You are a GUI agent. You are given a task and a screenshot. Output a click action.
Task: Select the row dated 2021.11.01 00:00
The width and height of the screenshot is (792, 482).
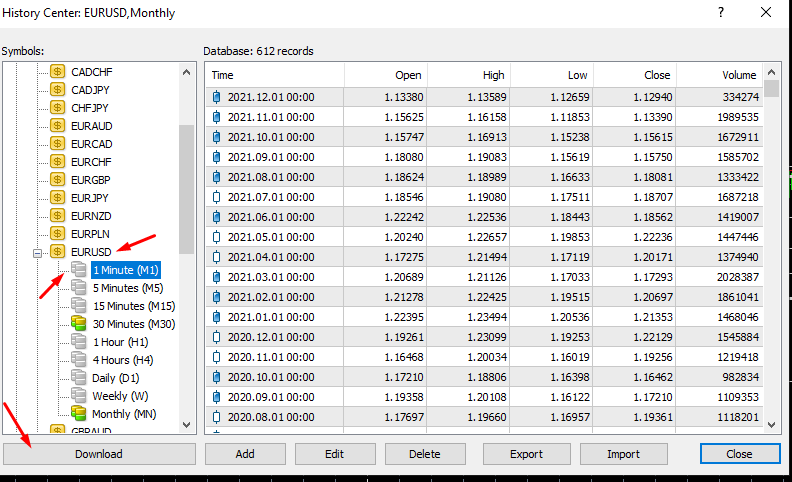(484, 117)
